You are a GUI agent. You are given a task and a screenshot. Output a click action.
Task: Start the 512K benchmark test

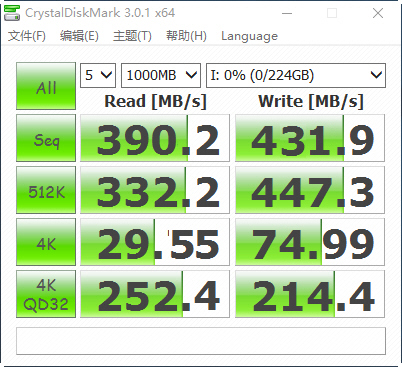coord(46,190)
